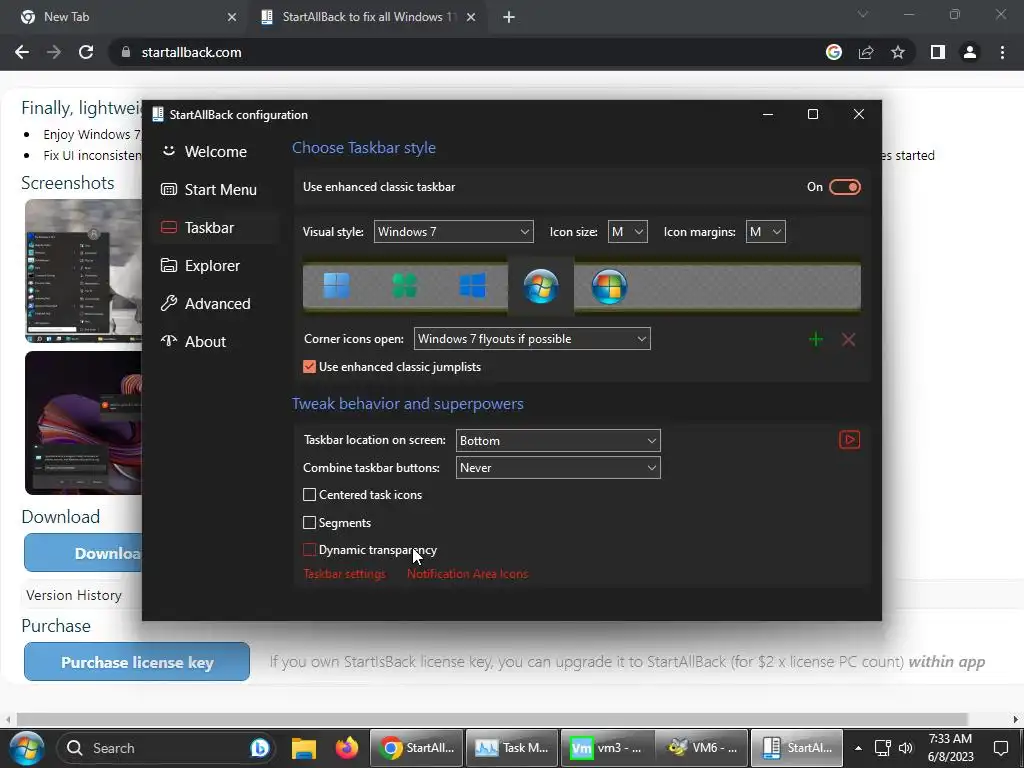This screenshot has width=1024, height=768.
Task: Click Bing icon in taskbar search box
Action: tap(260, 748)
